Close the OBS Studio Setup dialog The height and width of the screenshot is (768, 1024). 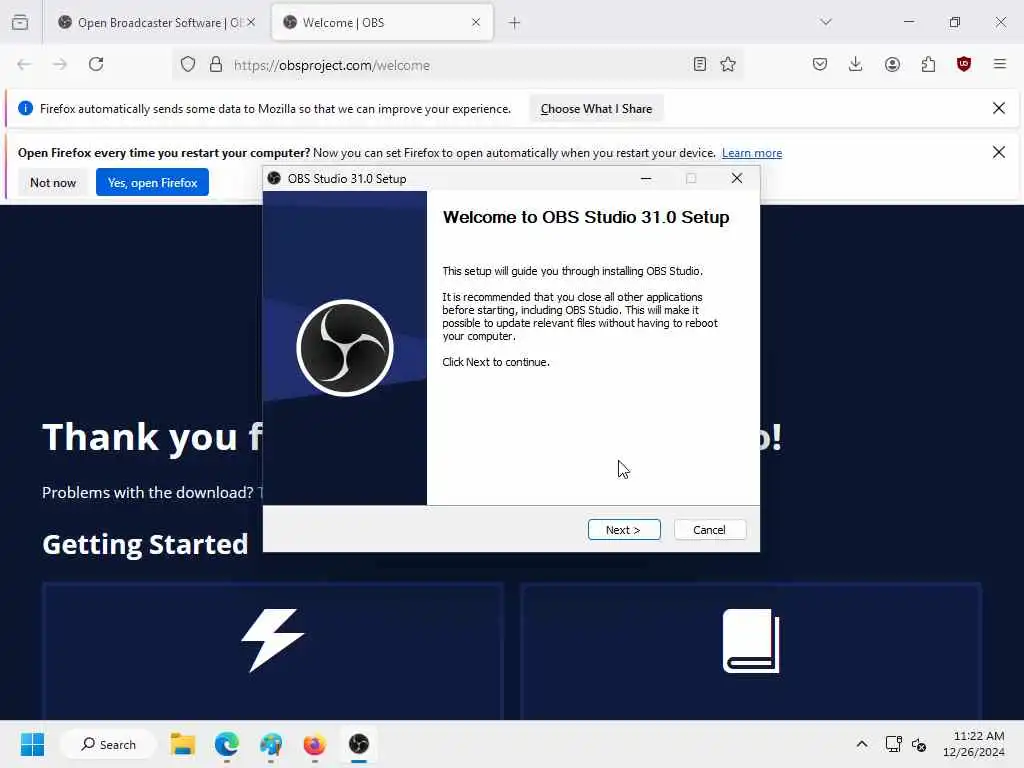point(737,178)
